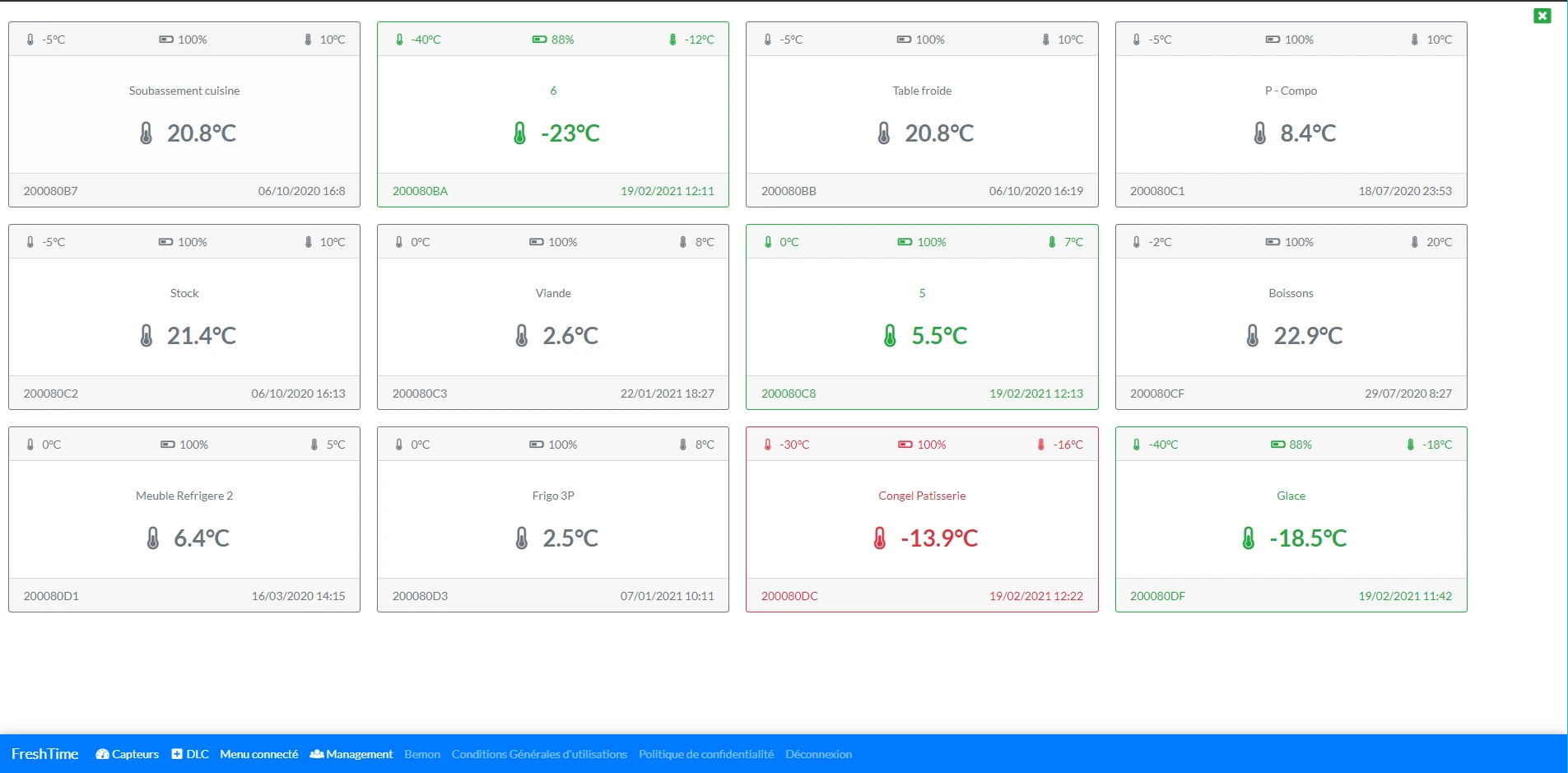Click the Table froide sensor name
Image resolution: width=1568 pixels, height=773 pixels.
[922, 91]
